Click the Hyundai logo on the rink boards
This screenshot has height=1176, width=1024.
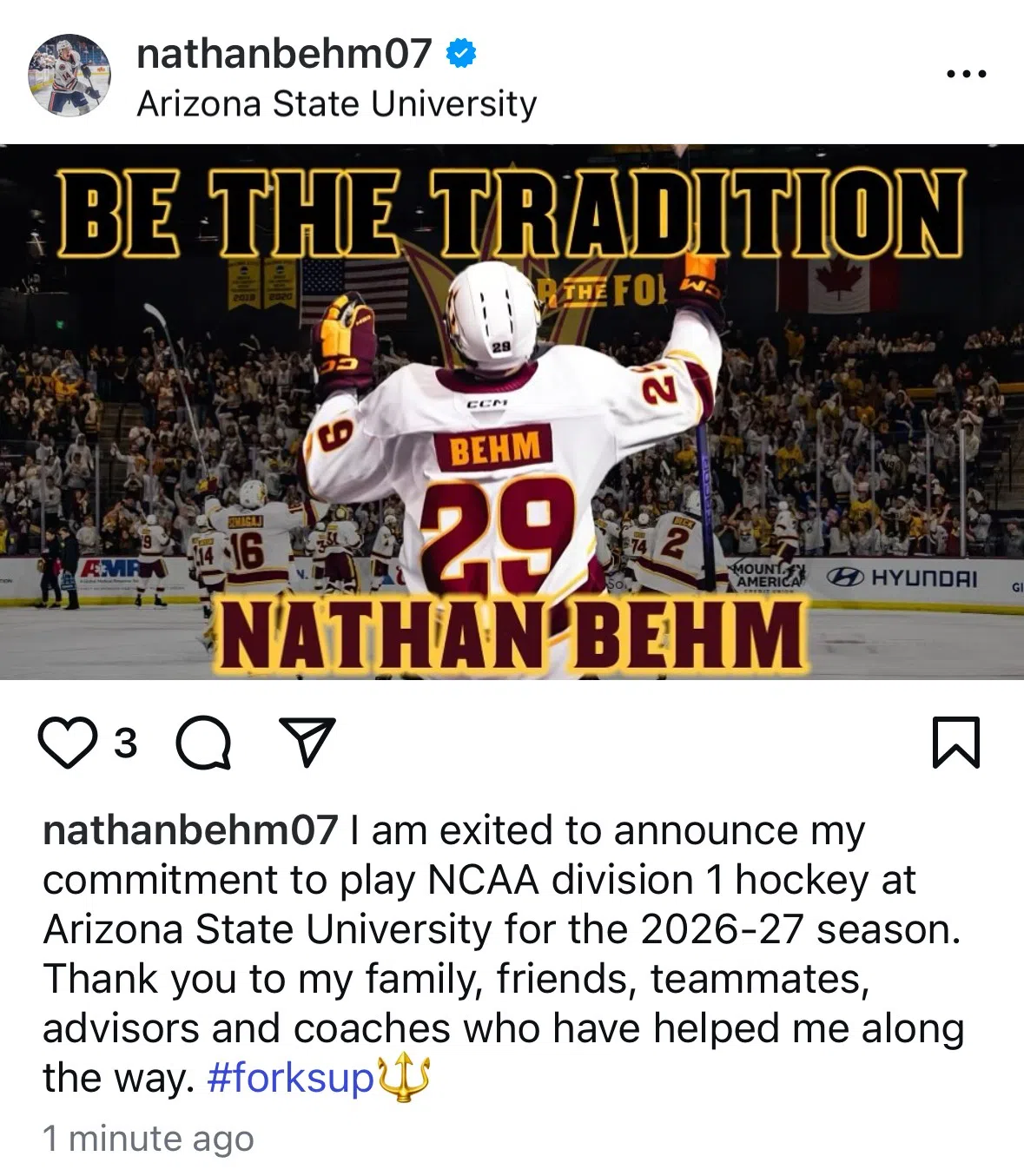[x=902, y=578]
